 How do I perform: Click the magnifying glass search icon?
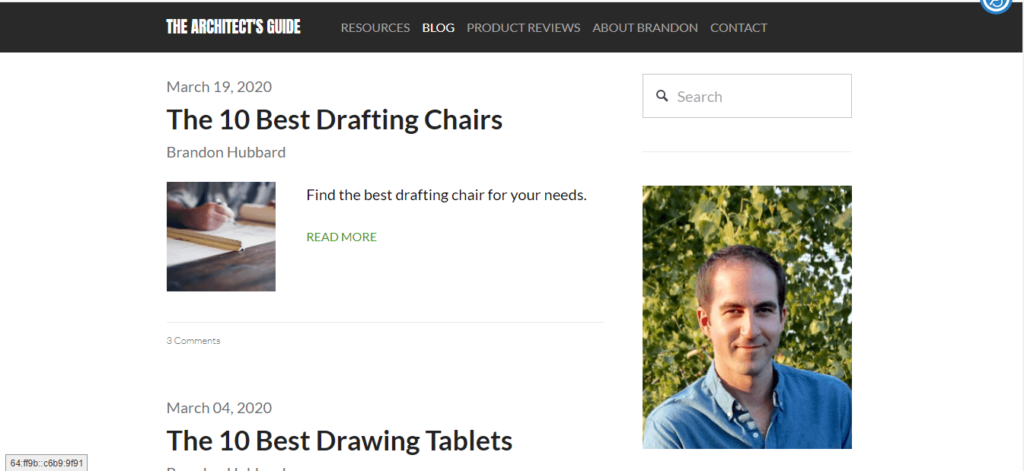(x=661, y=96)
